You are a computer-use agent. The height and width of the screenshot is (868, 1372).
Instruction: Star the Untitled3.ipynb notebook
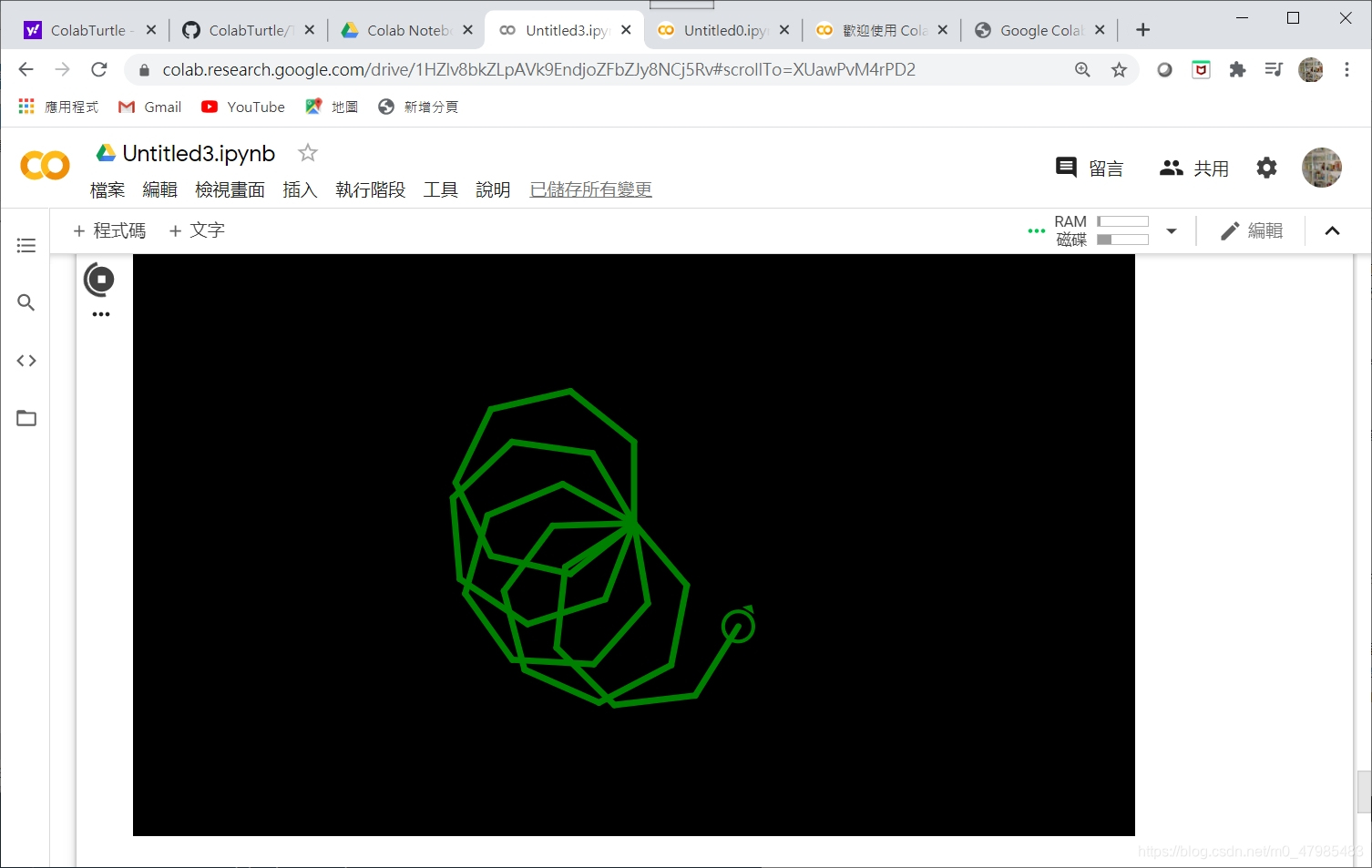pos(307,153)
